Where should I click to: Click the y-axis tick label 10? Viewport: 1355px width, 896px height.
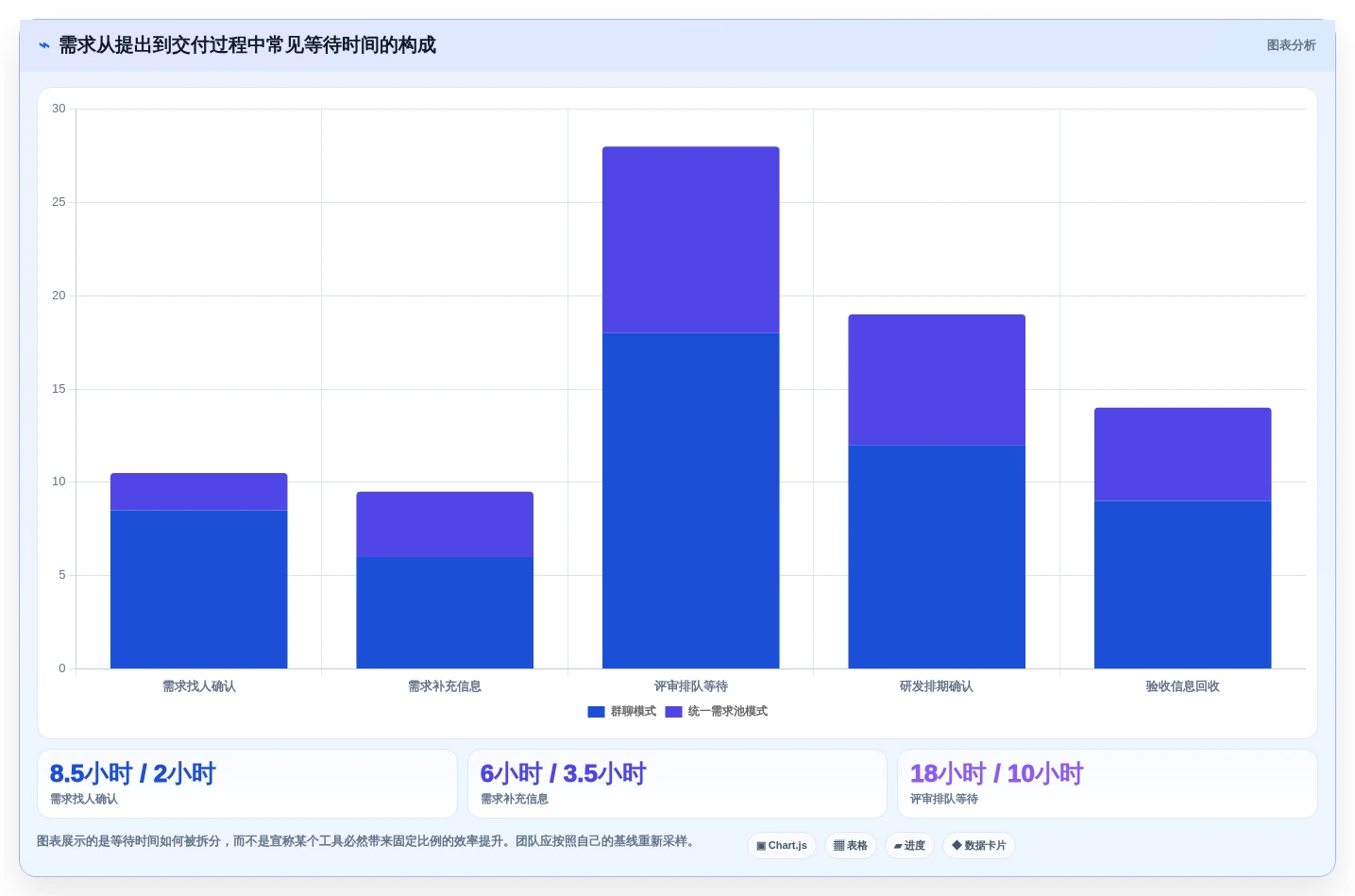[59, 482]
